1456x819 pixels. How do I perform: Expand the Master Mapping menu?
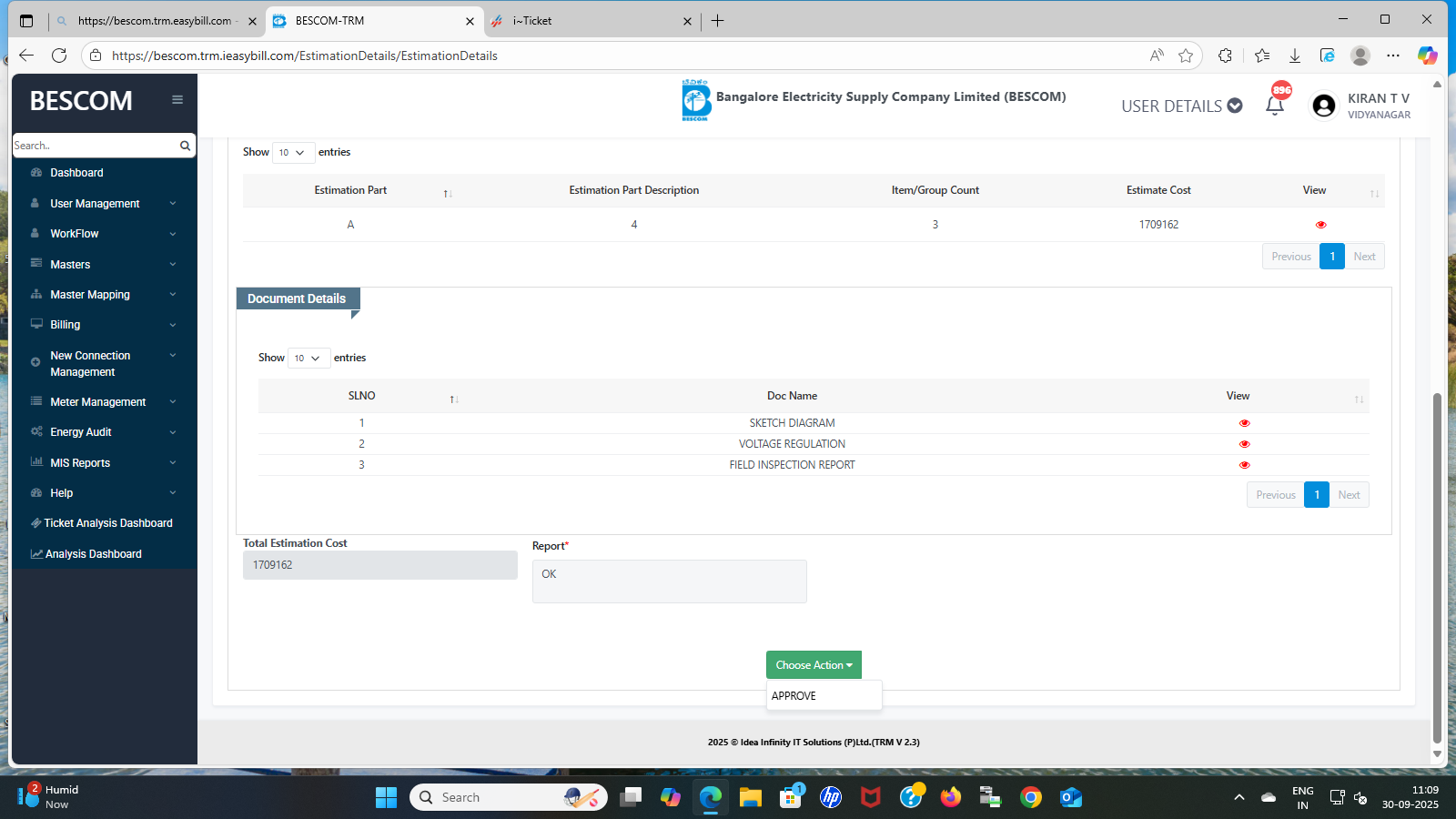pos(105,295)
